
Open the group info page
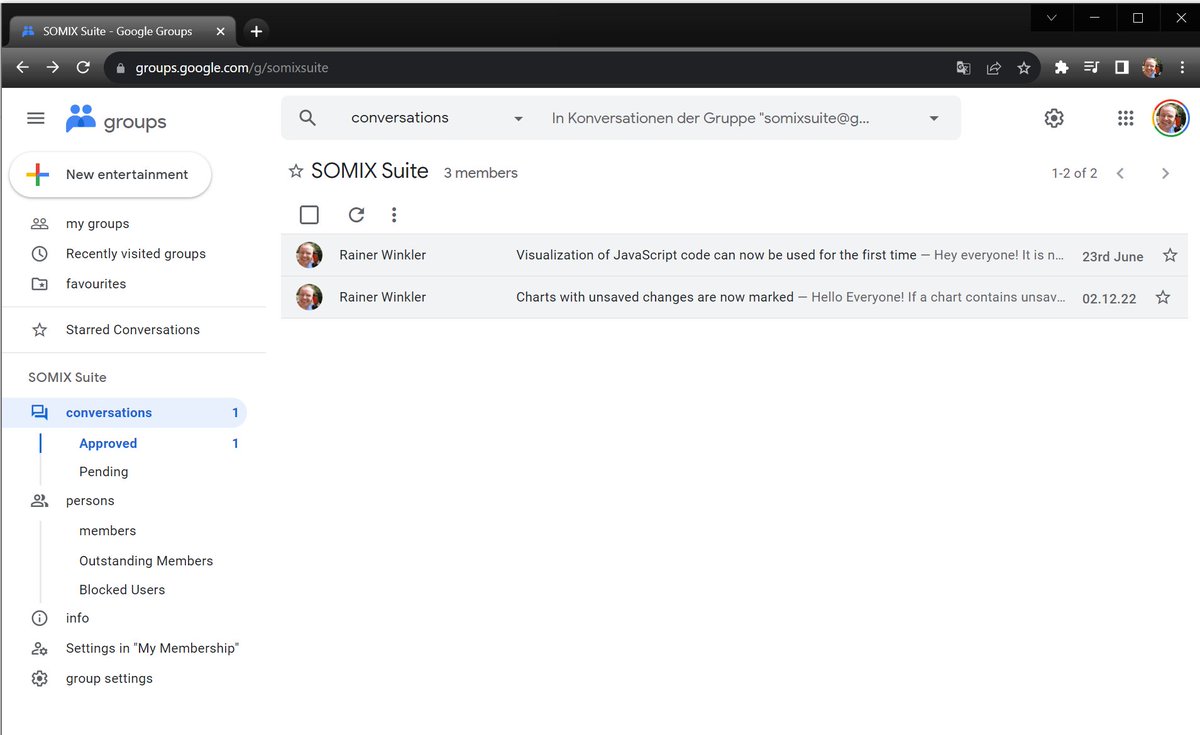pyautogui.click(x=77, y=618)
